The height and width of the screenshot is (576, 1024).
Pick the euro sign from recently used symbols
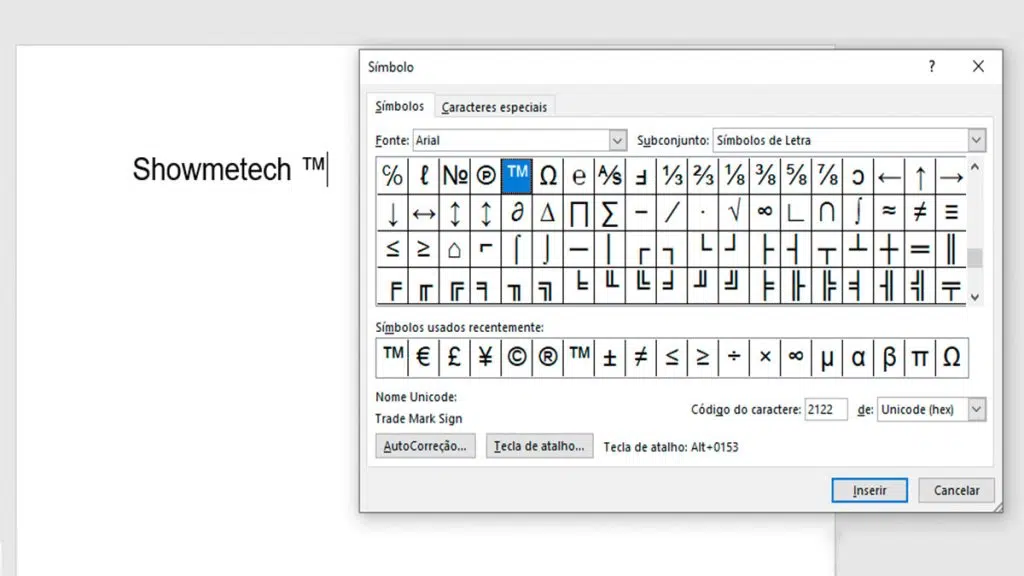coord(423,356)
